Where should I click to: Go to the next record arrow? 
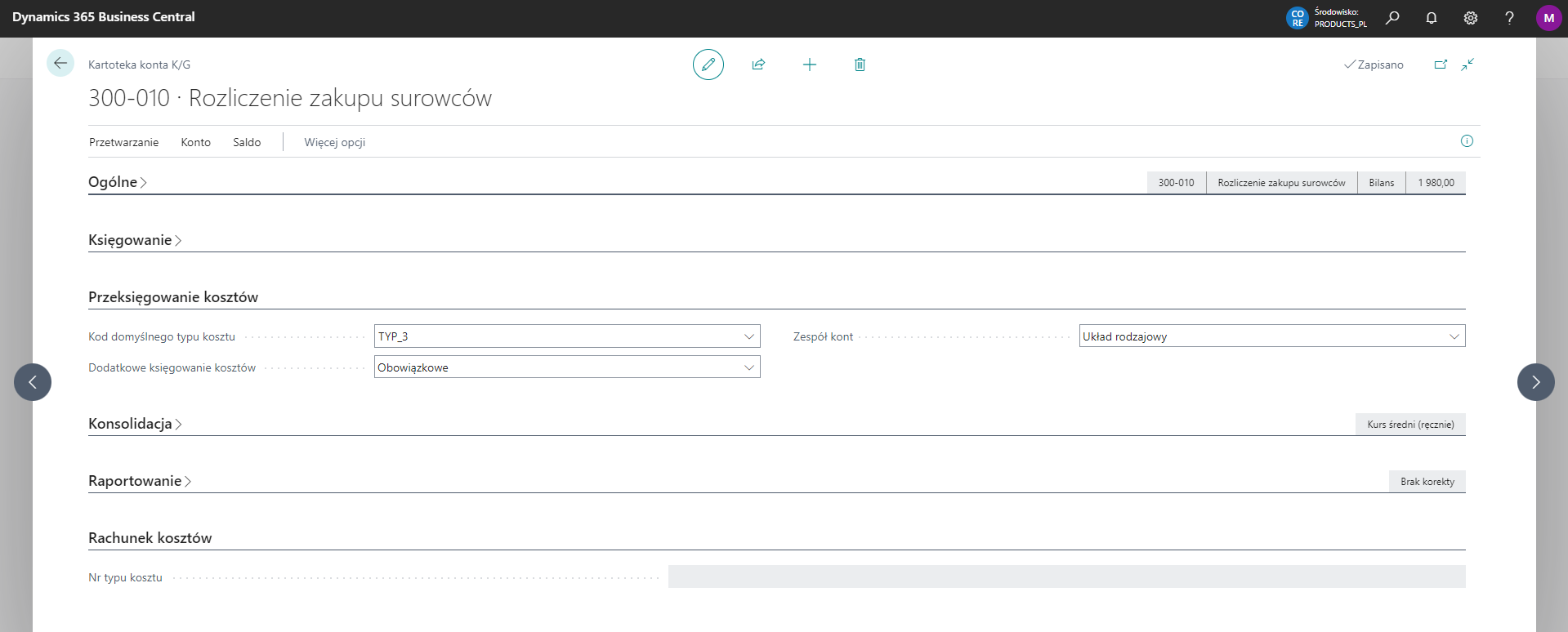[x=1535, y=382]
